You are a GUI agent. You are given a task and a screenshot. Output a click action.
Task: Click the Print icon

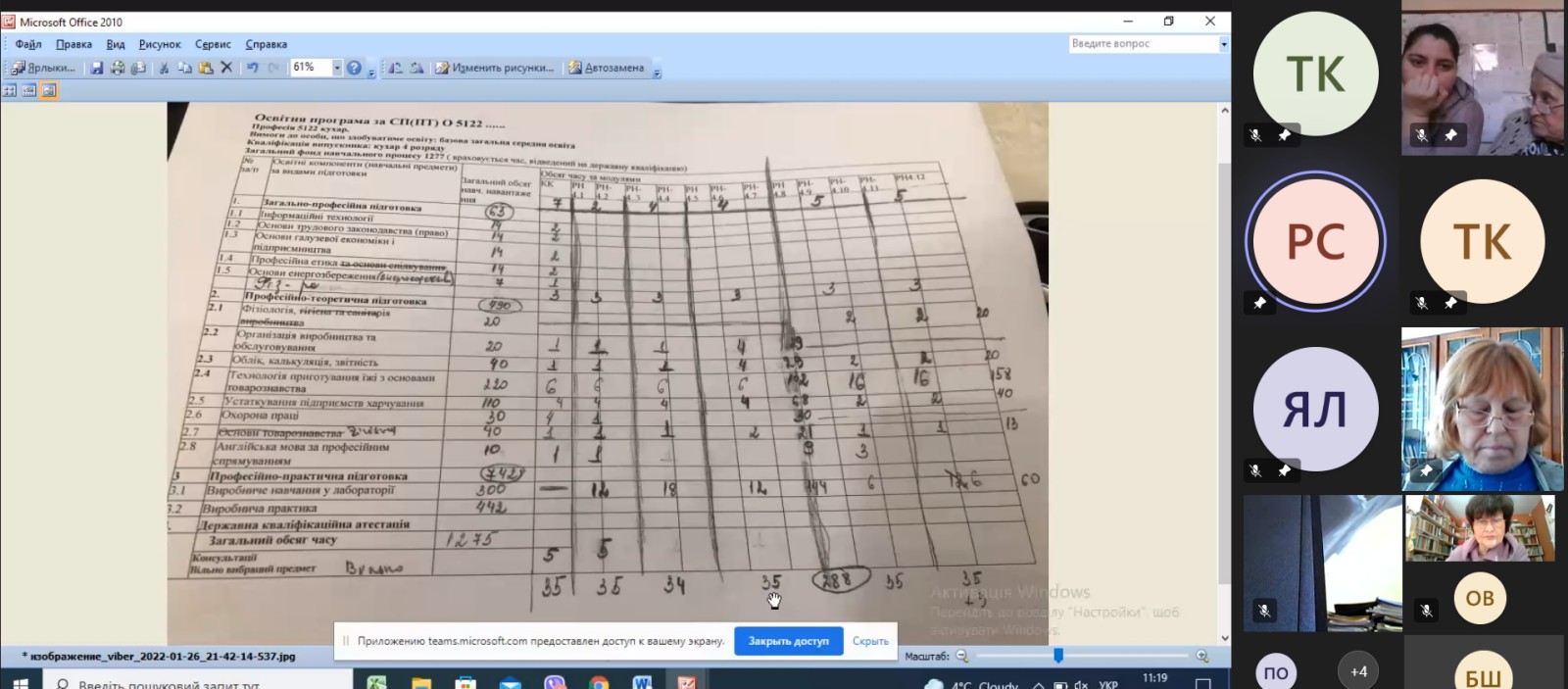click(118, 68)
